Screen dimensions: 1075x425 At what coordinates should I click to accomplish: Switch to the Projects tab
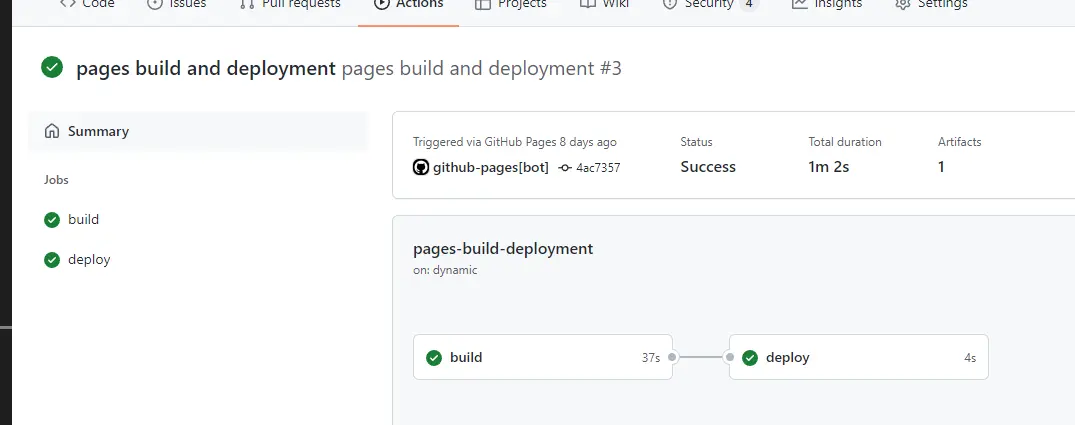coord(510,5)
